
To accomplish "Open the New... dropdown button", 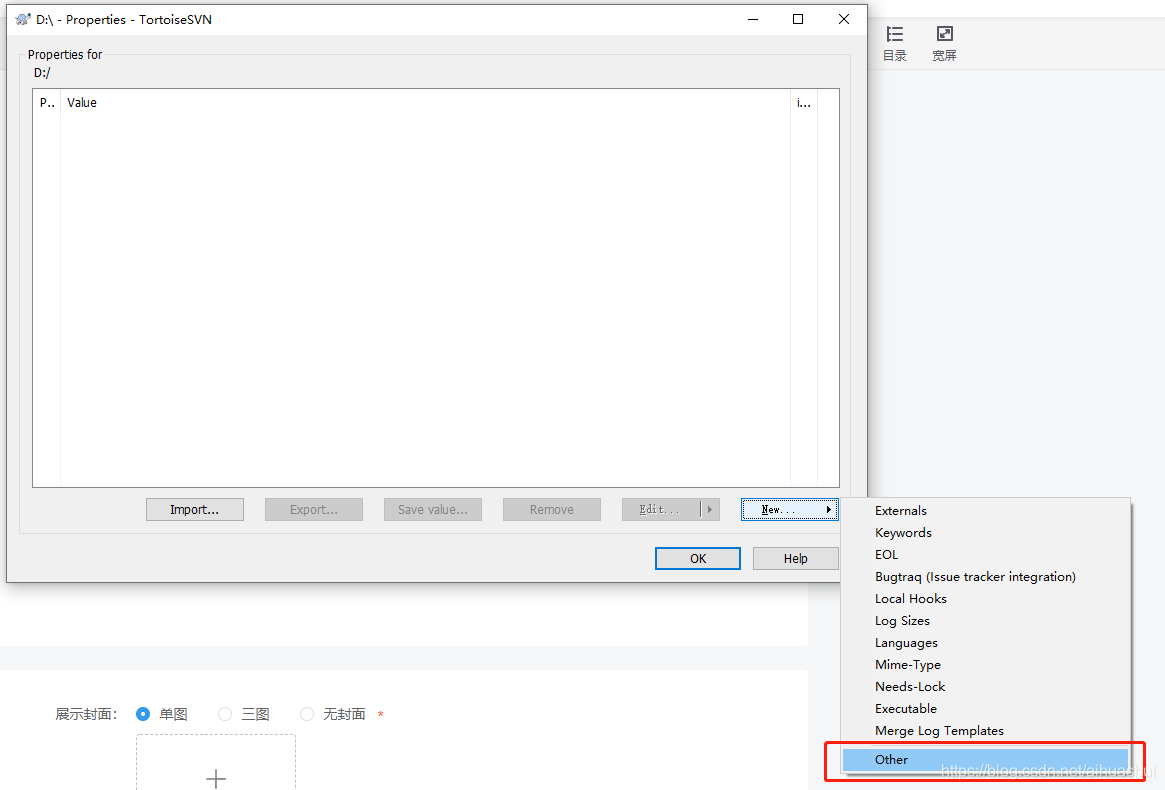I will [790, 510].
